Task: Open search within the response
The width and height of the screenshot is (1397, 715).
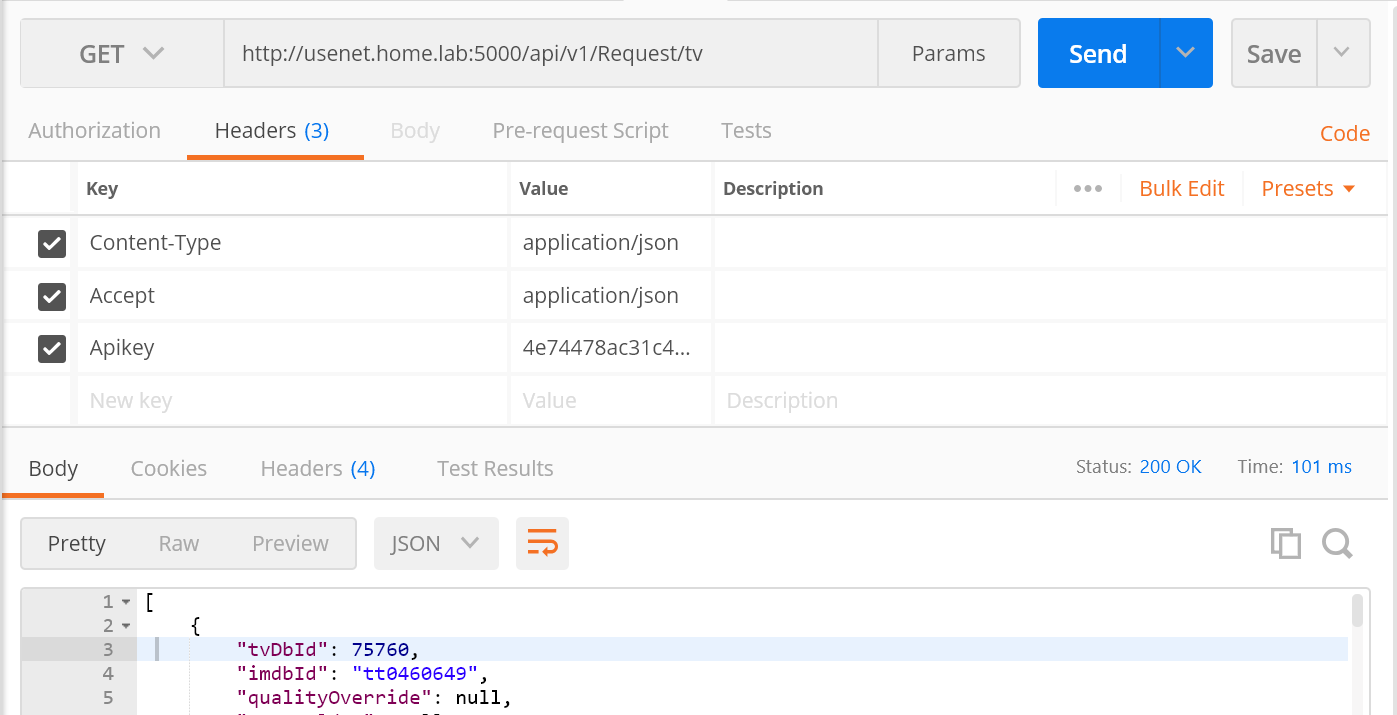Action: click(x=1337, y=543)
